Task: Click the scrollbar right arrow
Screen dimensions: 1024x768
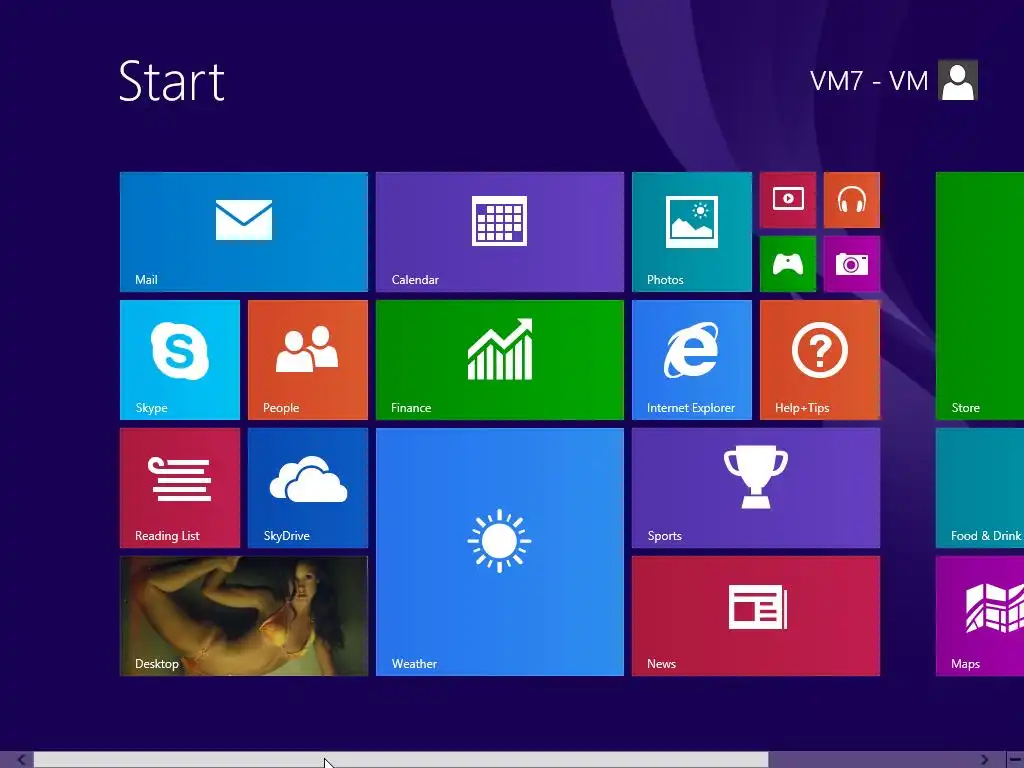Action: 984,760
